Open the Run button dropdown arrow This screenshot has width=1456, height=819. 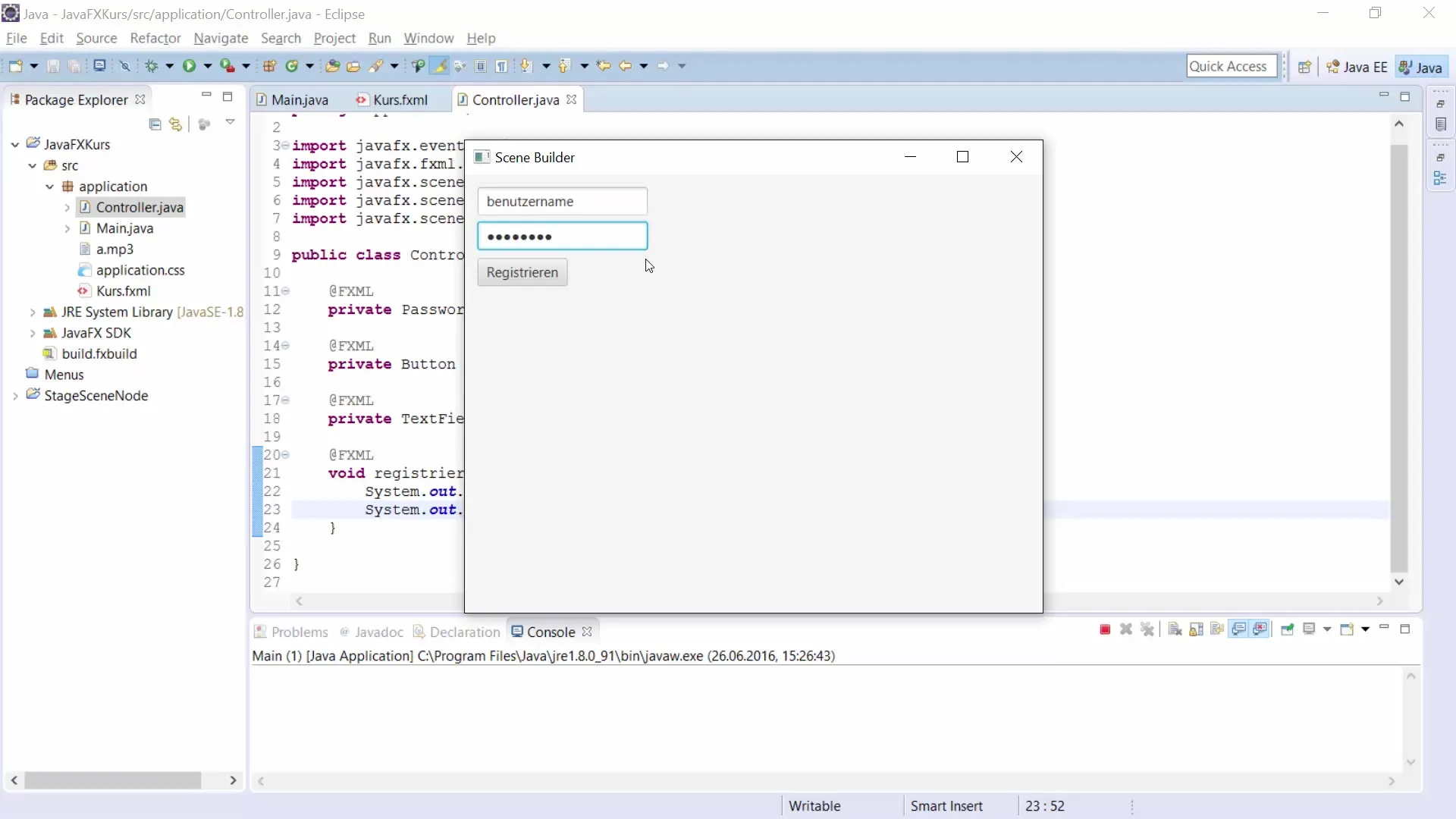tap(207, 66)
